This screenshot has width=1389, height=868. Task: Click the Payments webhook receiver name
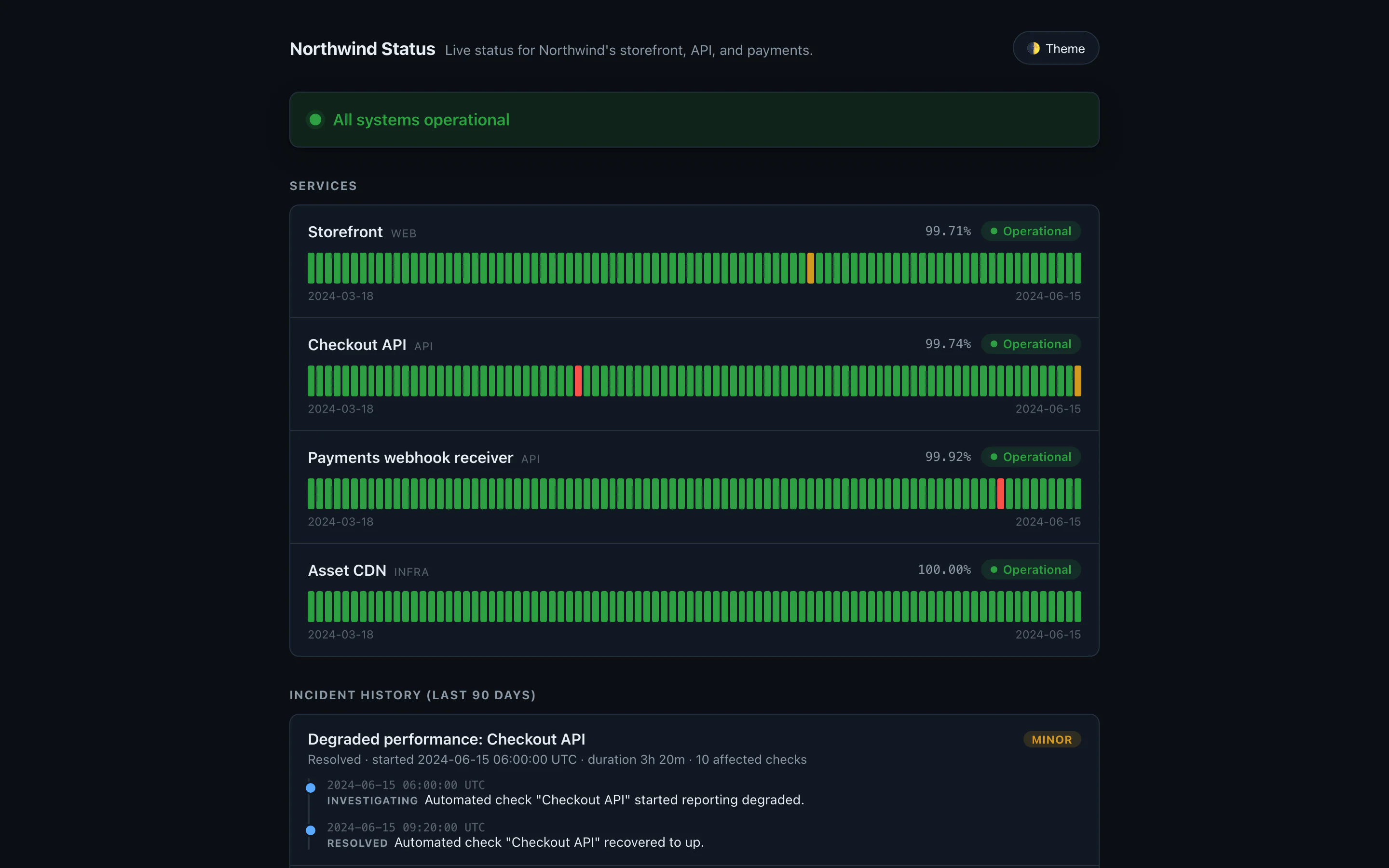point(410,458)
